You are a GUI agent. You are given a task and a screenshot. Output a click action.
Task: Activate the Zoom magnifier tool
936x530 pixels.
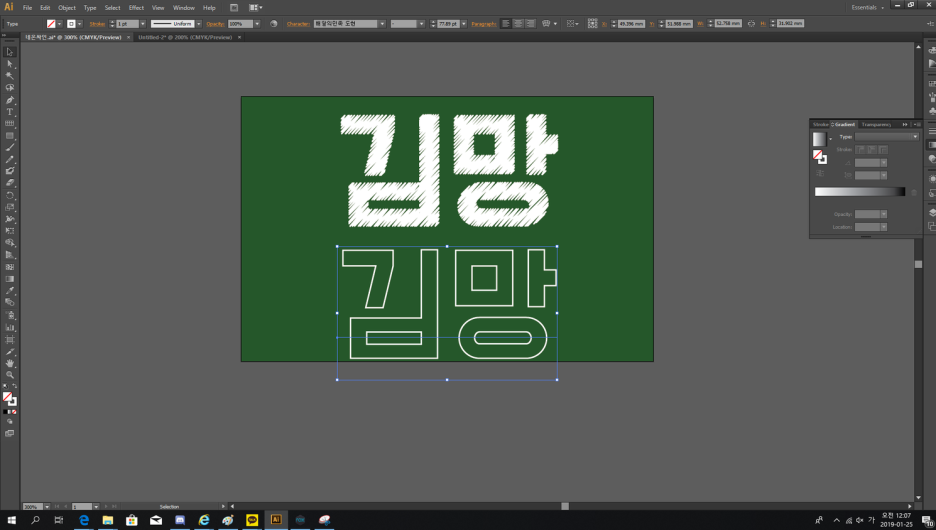(10, 375)
